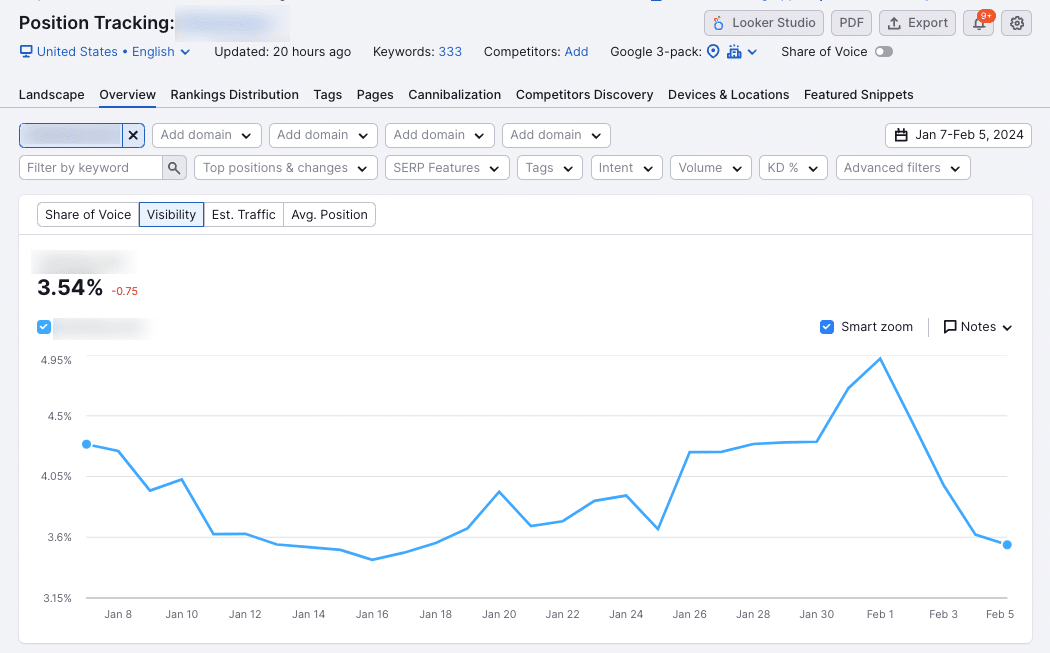
Task: Select the Visibility chart tab
Action: (171, 214)
